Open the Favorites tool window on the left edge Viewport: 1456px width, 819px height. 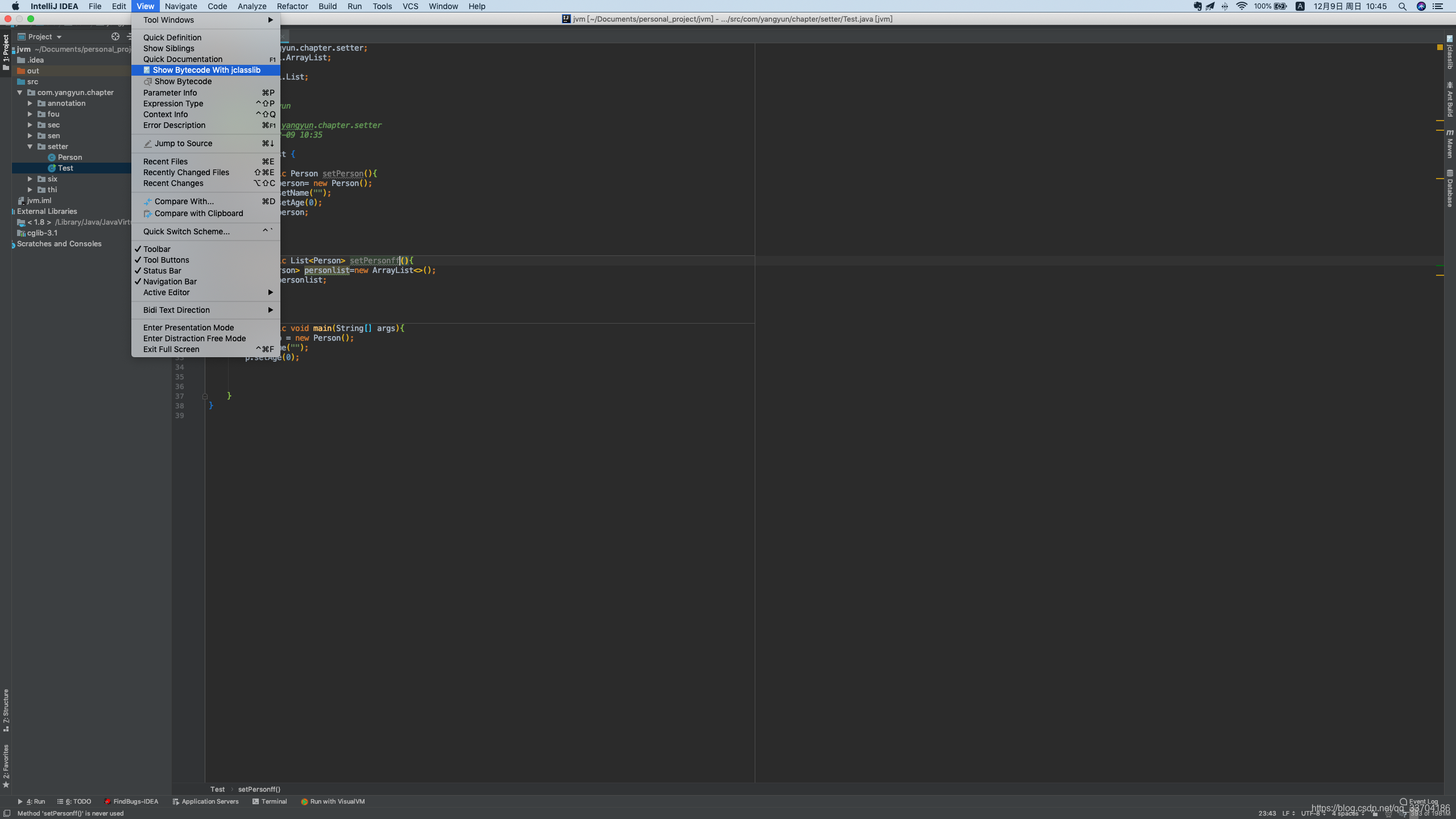pyautogui.click(x=6, y=766)
